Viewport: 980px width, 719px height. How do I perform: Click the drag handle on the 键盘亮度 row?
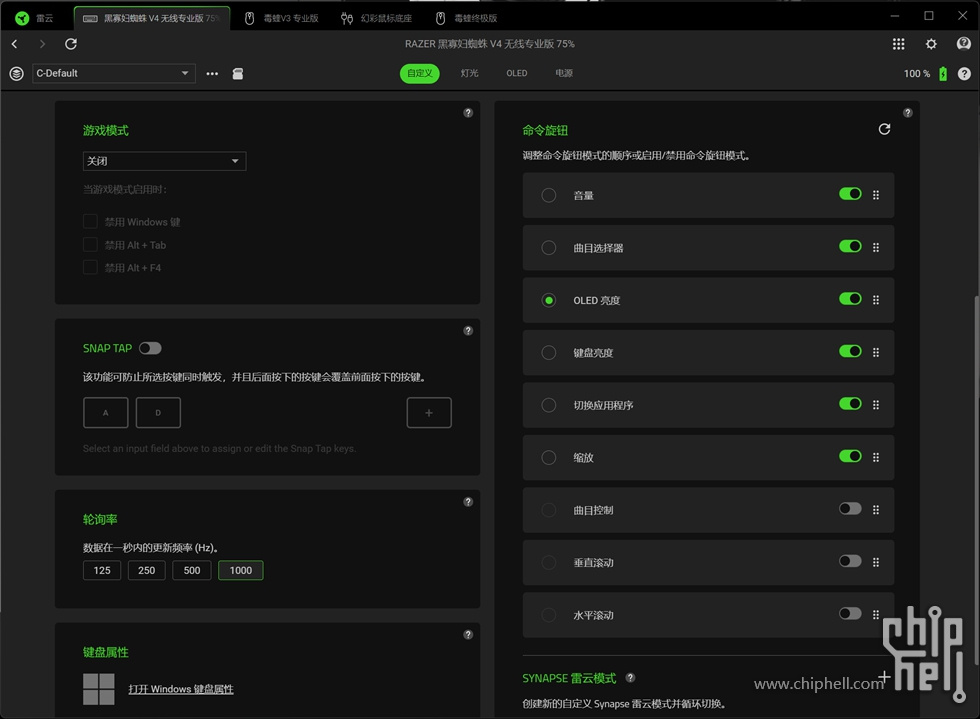876,353
